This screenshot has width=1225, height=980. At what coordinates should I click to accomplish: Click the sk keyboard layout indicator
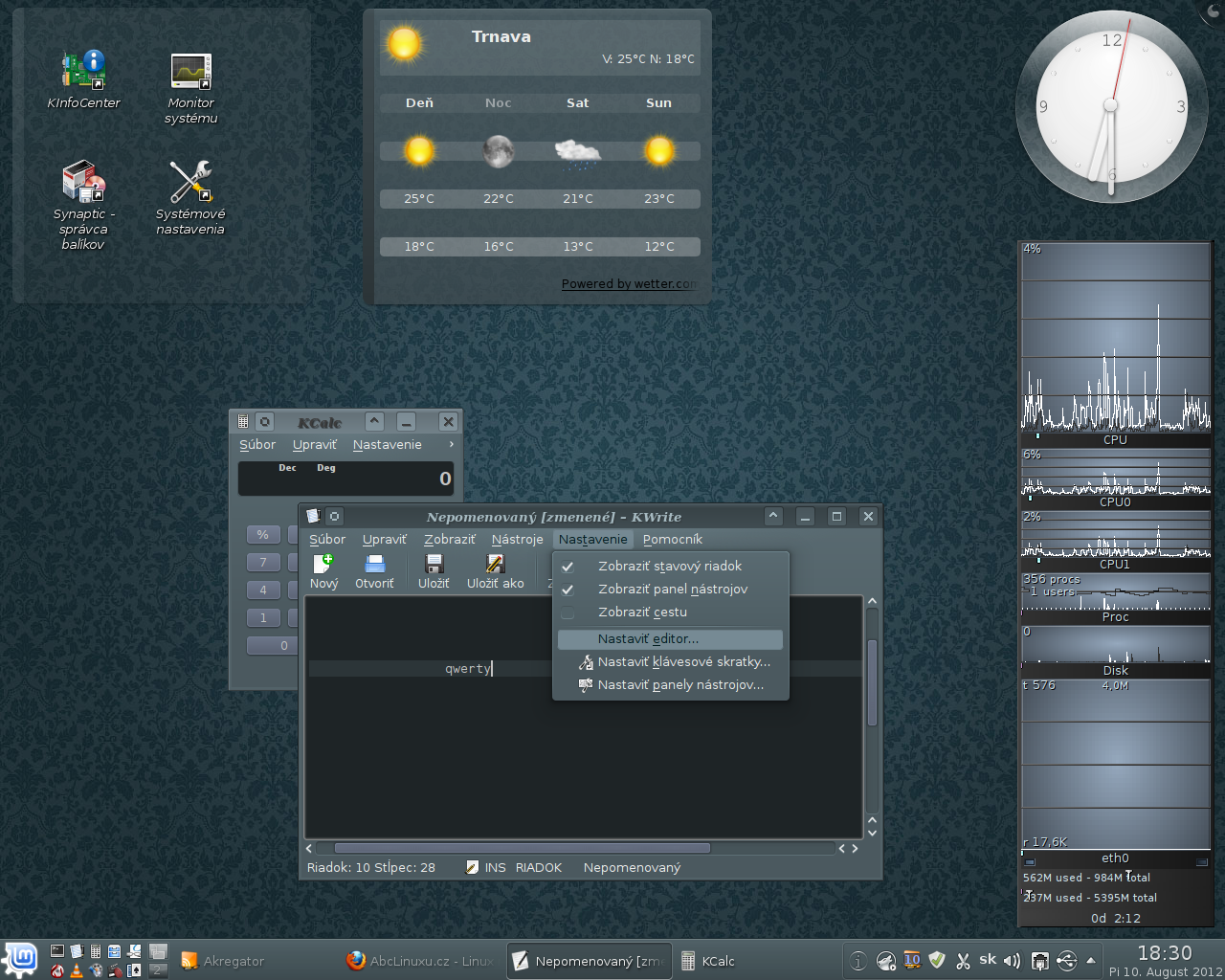988,959
